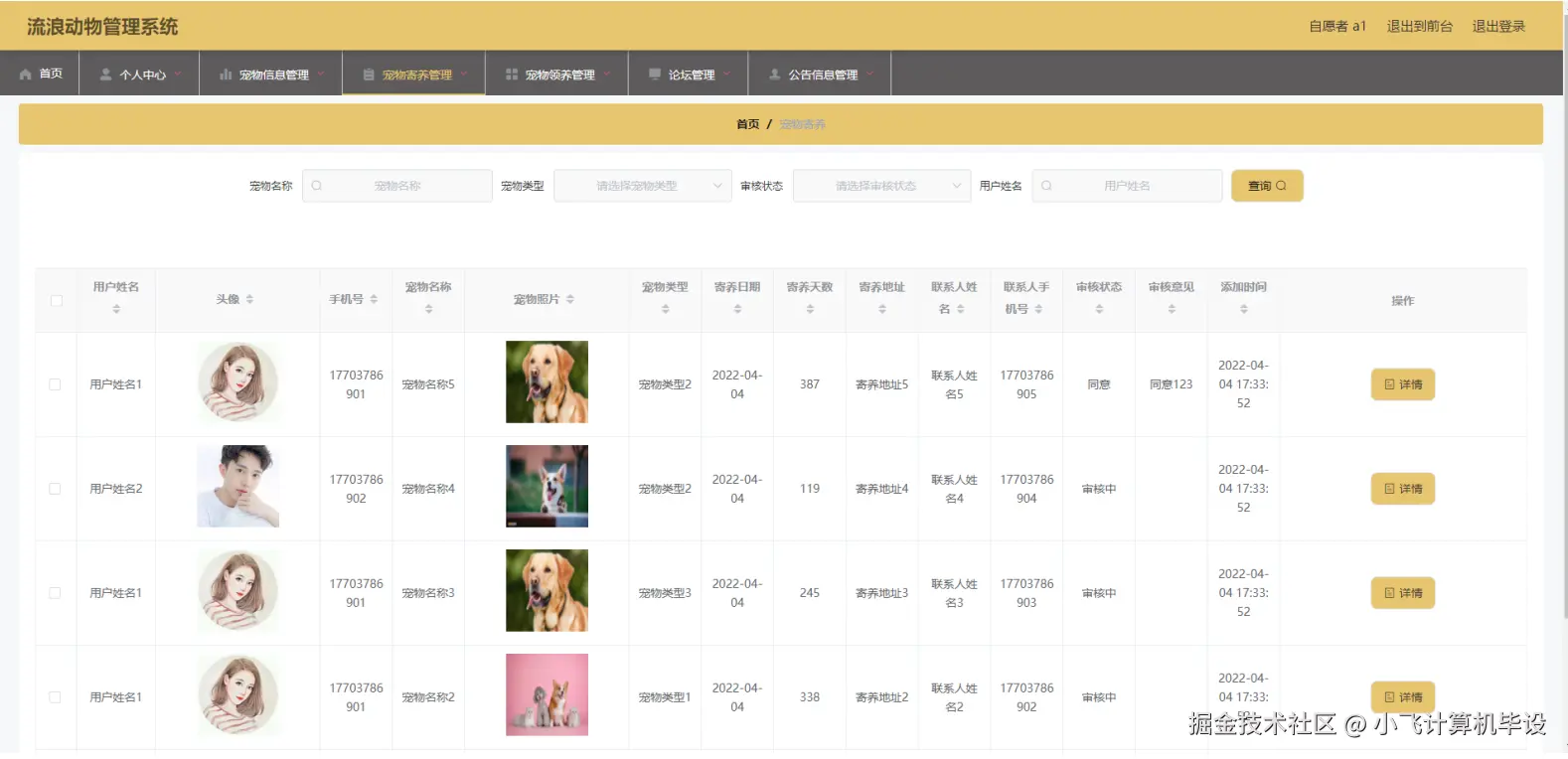Open the 请选择审核状态 dropdown
Screen dimensions: 1568x759
tap(881, 186)
